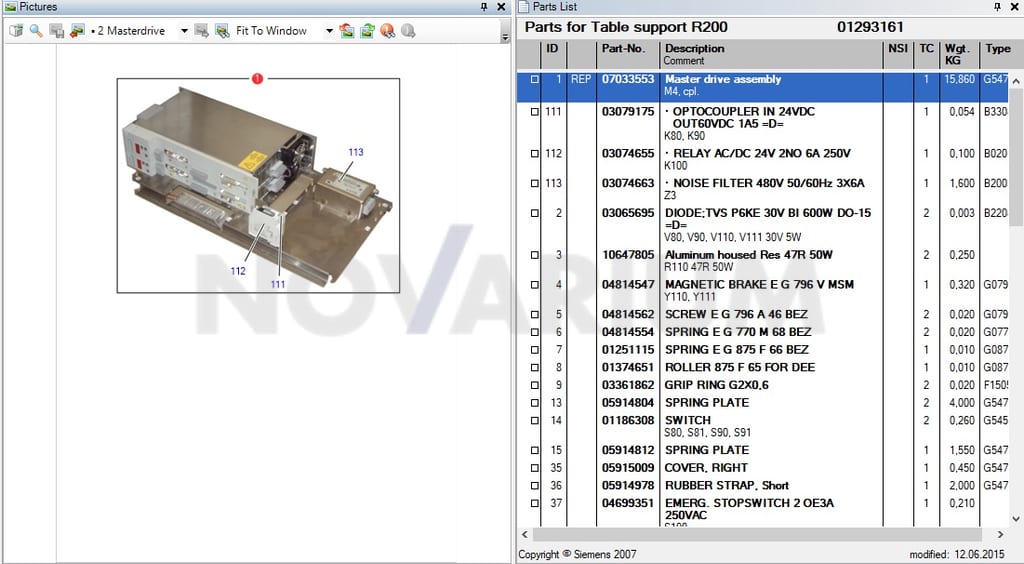1024x564 pixels.
Task: Tick the checkbox for Aluminum housed Res row
Action: [535, 255]
